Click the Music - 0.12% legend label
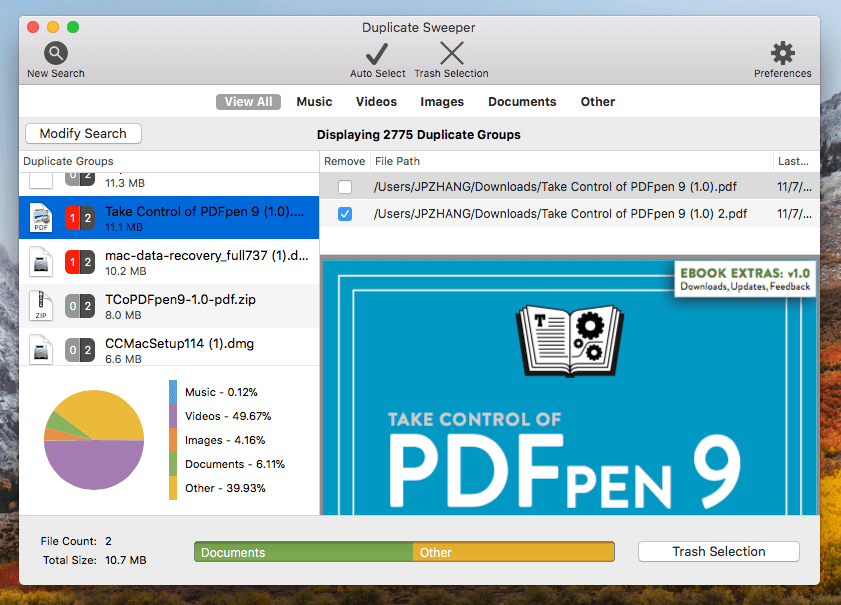This screenshot has height=605, width=841. click(221, 392)
